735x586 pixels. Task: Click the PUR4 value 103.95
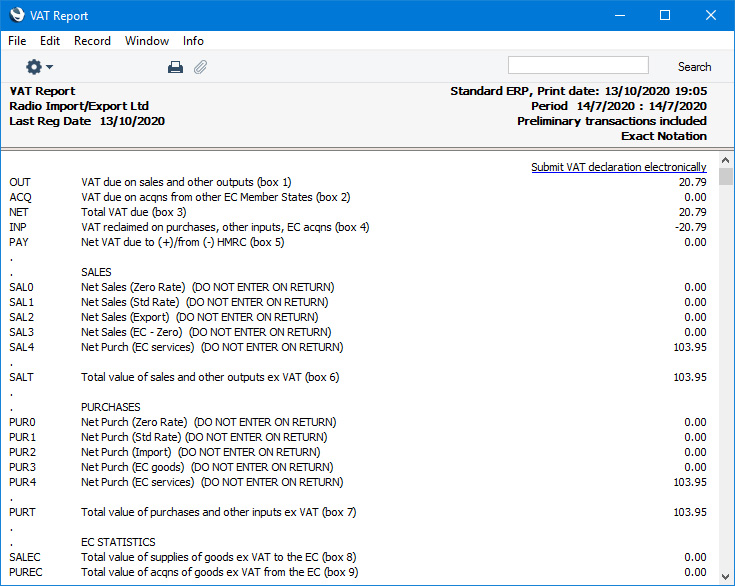690,482
